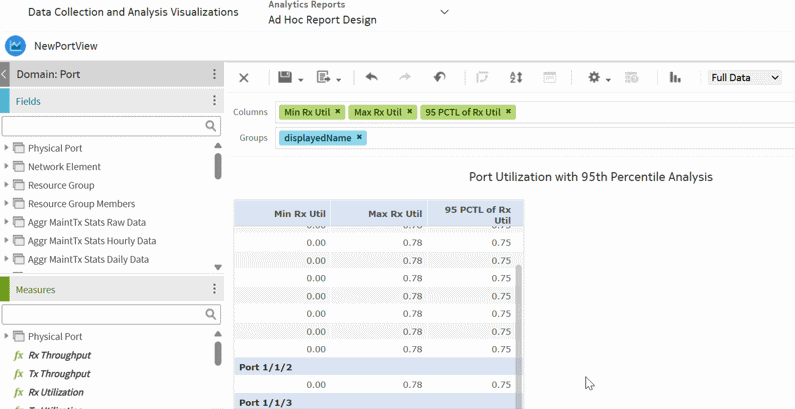Click the Redo arrow icon

(405, 78)
